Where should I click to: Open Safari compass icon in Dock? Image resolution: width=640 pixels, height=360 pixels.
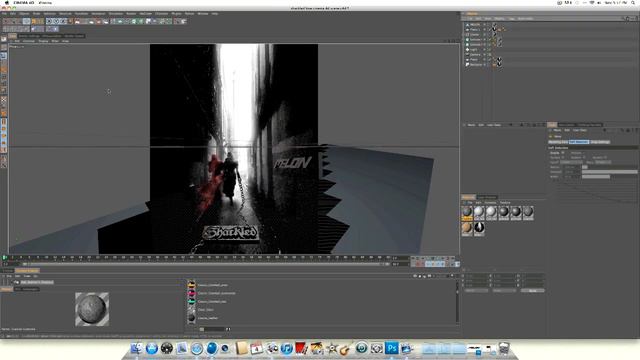197,348
